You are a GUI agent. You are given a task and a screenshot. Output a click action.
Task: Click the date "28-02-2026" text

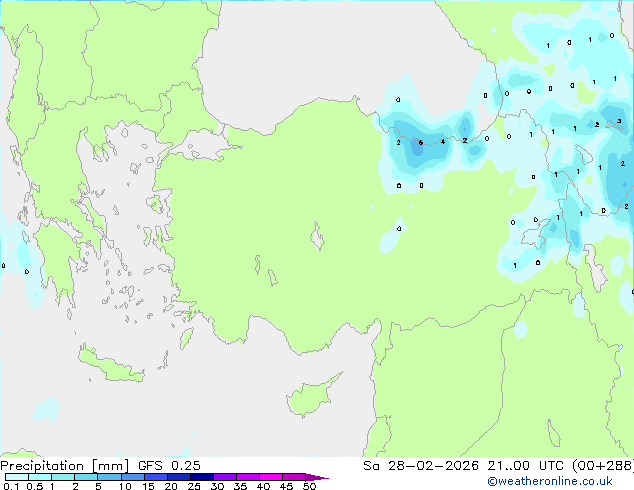(433, 465)
